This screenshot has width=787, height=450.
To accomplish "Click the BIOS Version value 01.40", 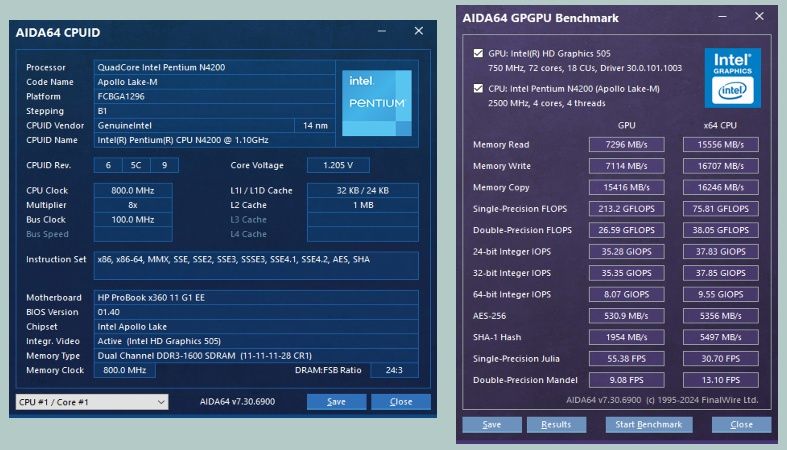I will 256,312.
